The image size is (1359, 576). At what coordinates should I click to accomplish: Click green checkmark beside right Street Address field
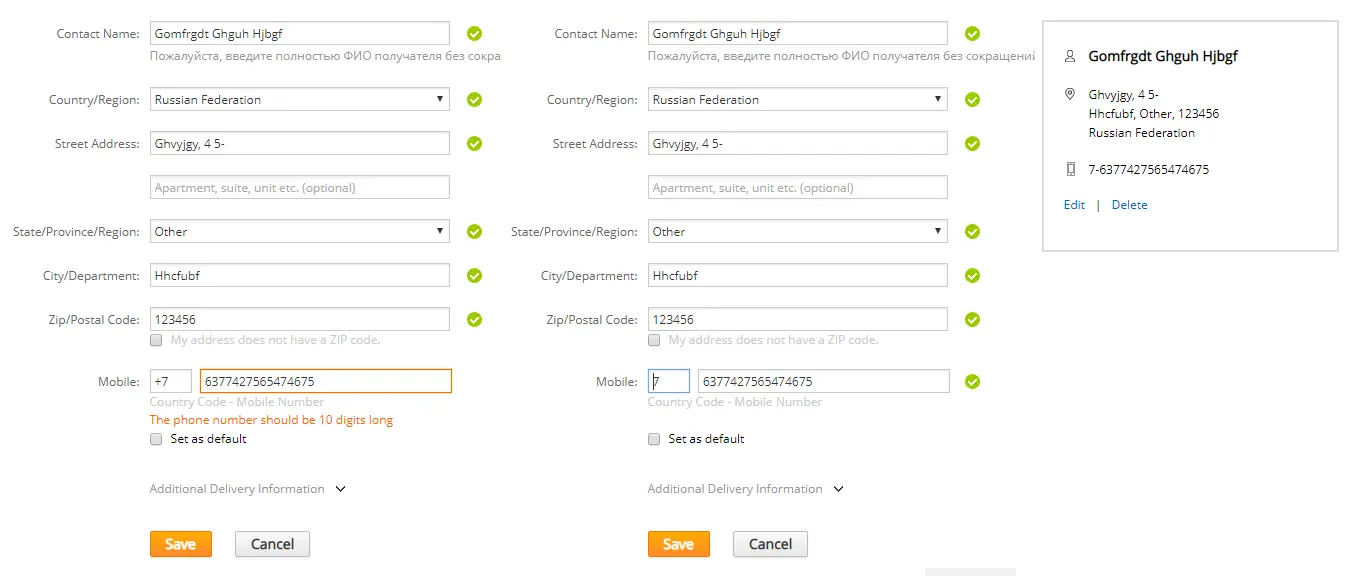click(973, 143)
